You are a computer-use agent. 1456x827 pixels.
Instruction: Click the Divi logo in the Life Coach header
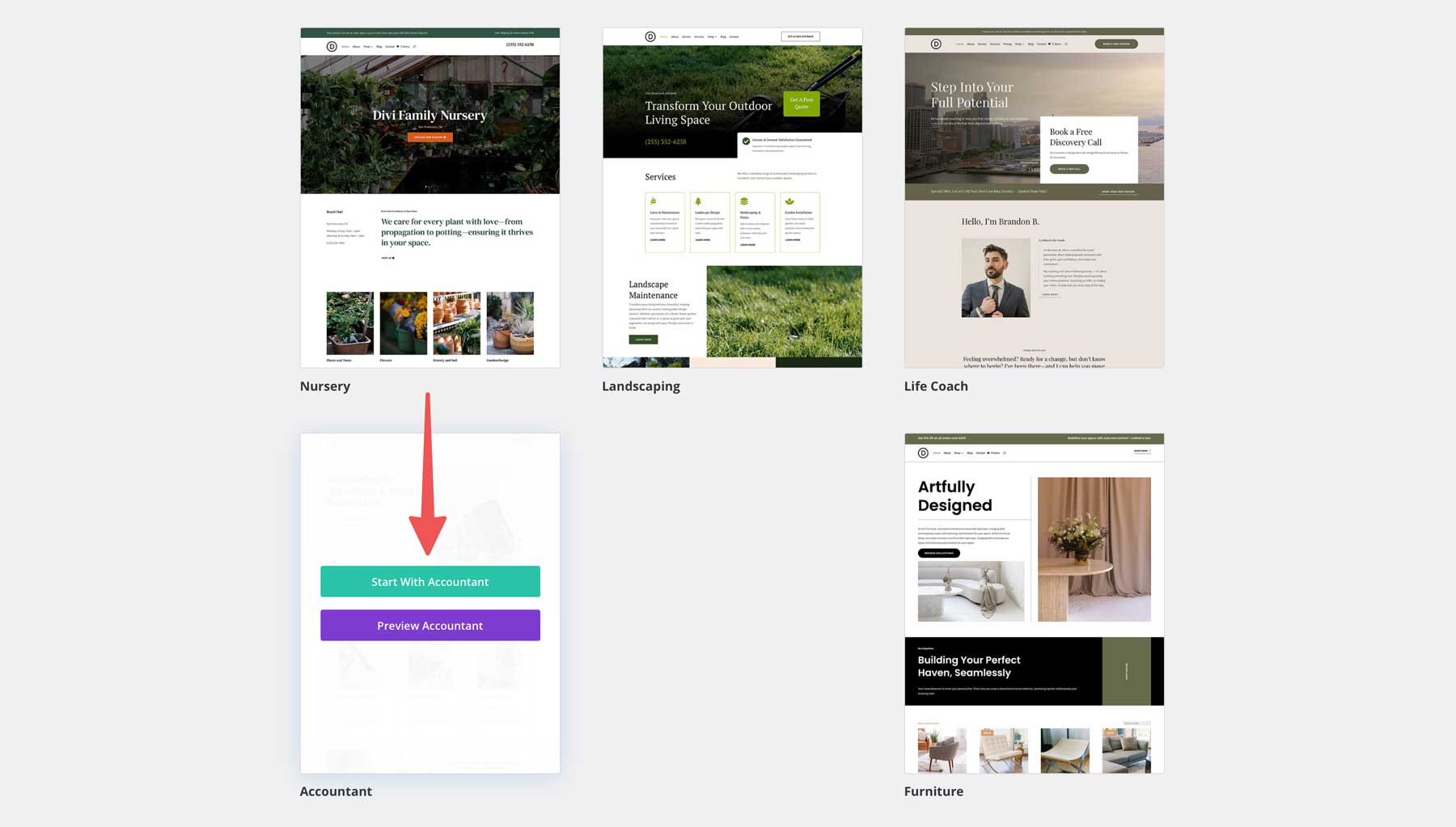(x=936, y=44)
